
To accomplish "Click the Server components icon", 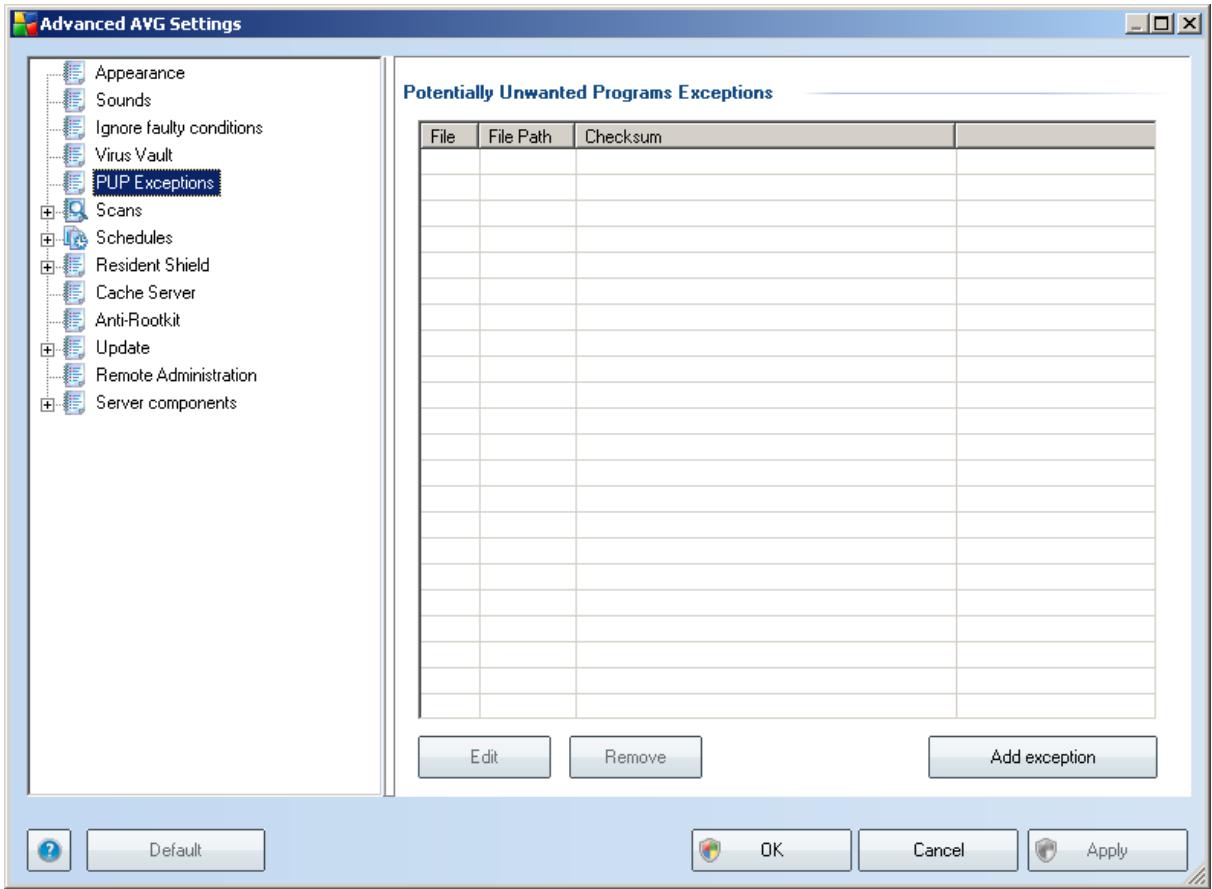I will point(73,403).
